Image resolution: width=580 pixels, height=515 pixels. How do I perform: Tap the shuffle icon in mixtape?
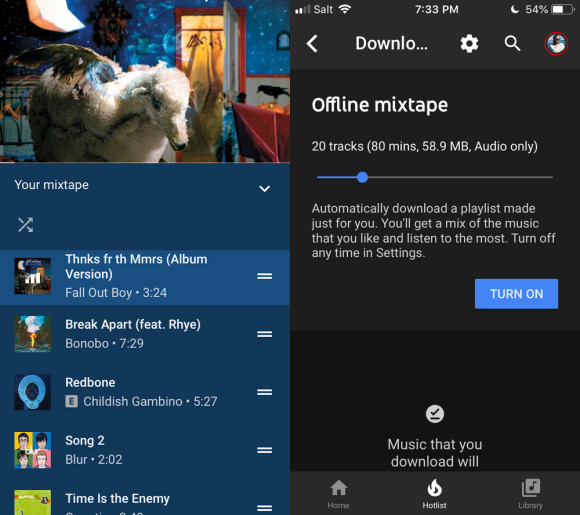[x=26, y=225]
